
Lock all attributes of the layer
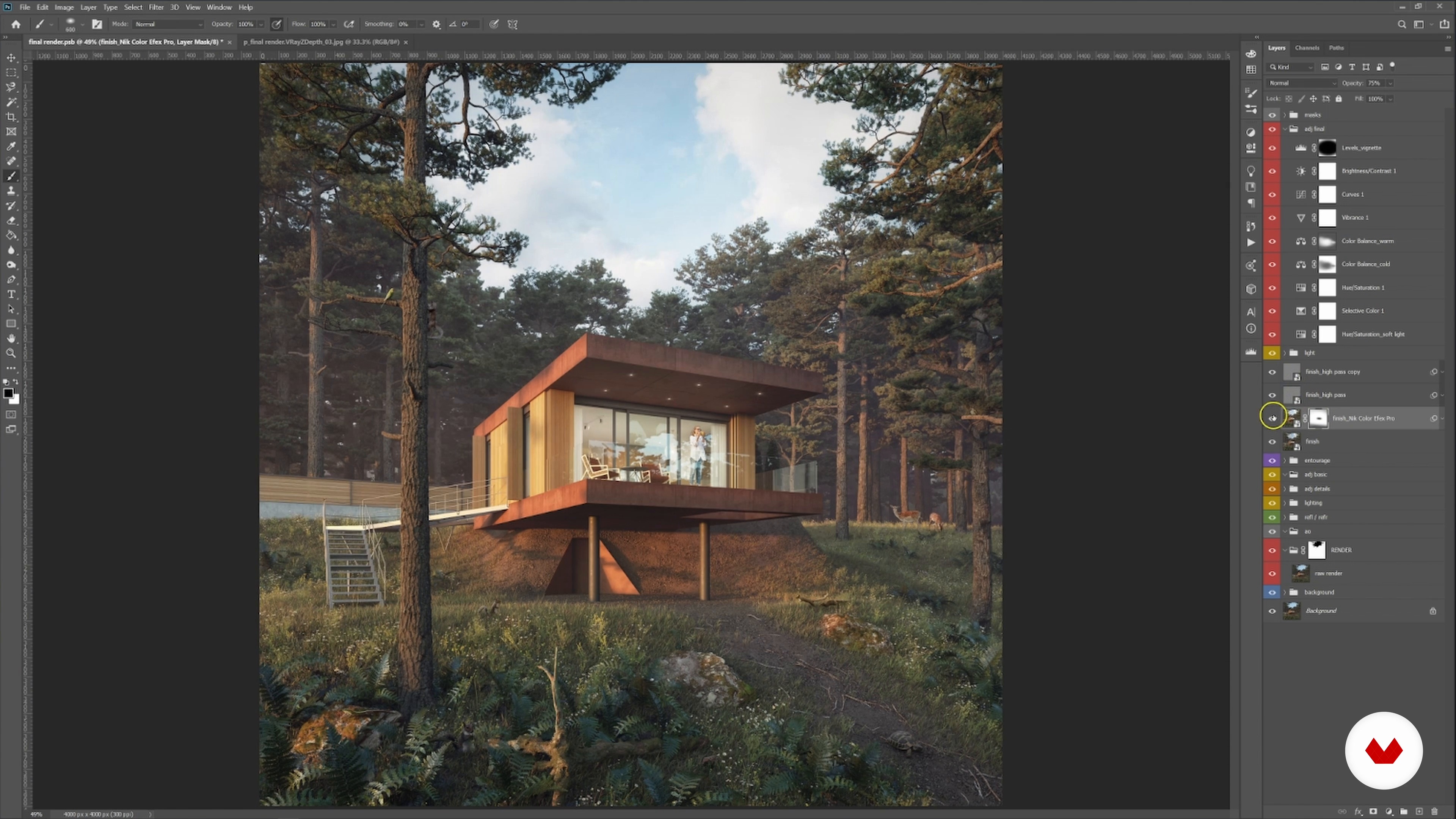click(x=1338, y=99)
